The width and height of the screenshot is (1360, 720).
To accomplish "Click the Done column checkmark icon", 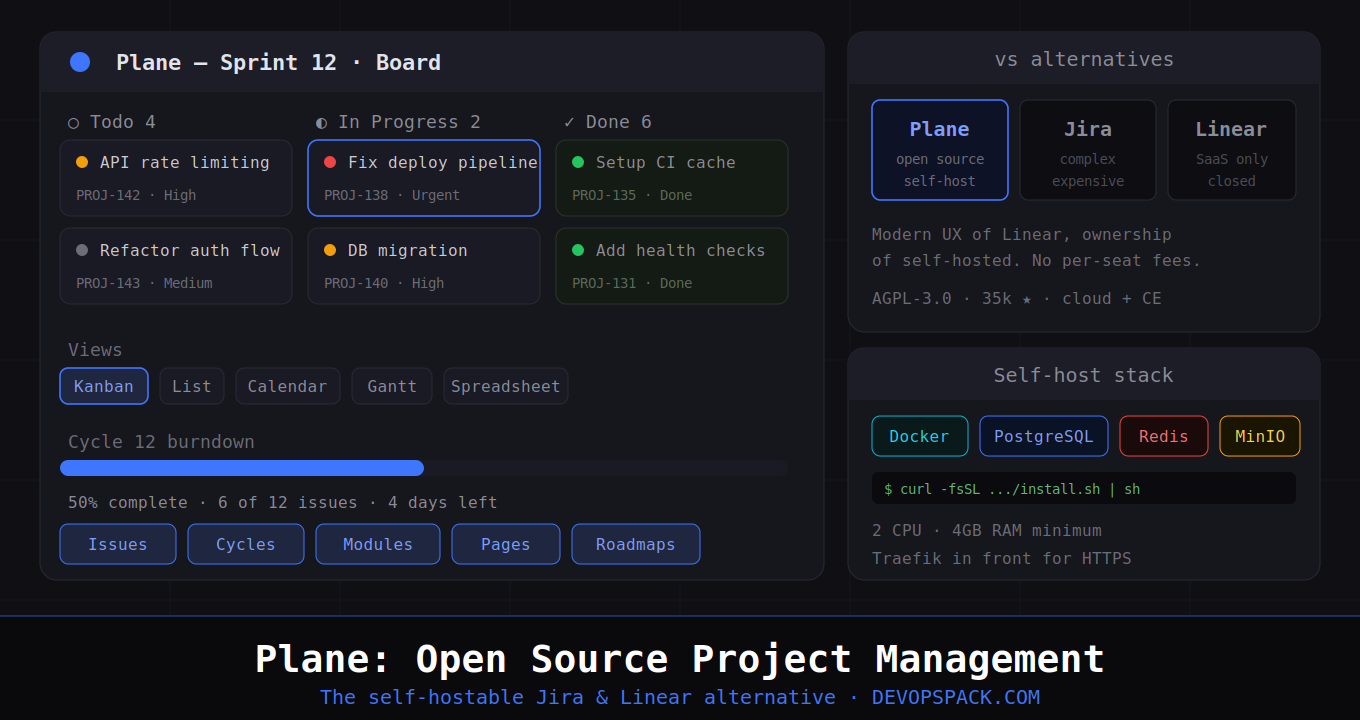I will tap(569, 122).
